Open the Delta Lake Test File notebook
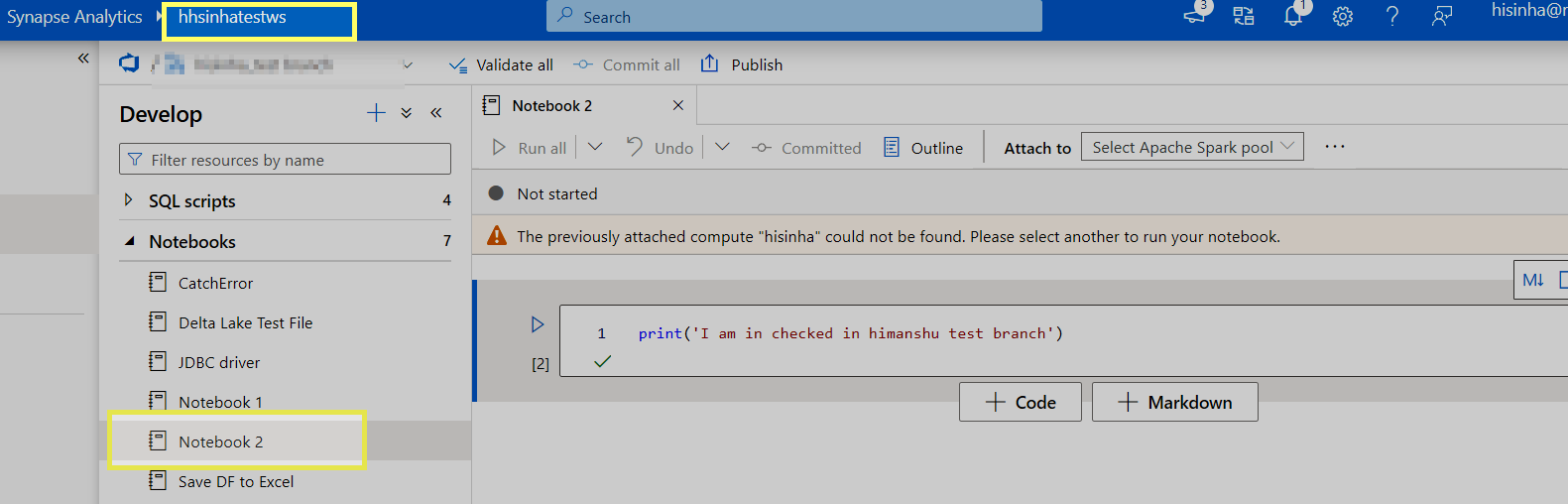 click(x=245, y=322)
